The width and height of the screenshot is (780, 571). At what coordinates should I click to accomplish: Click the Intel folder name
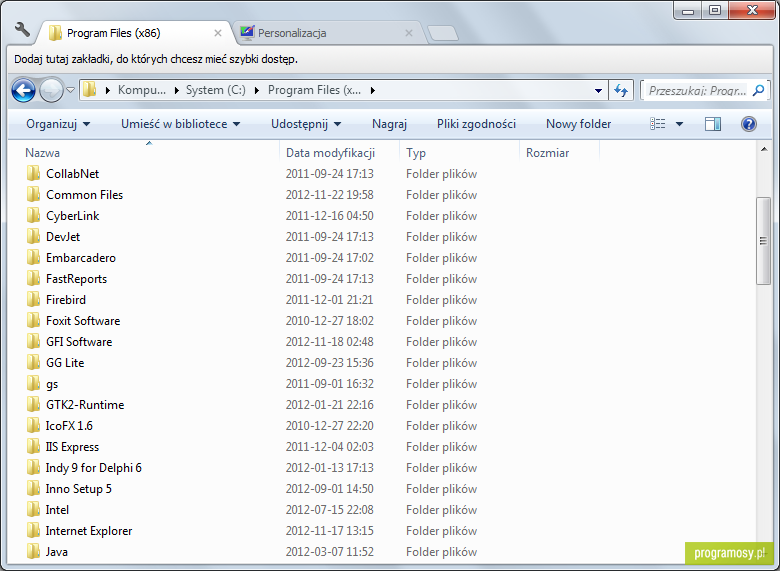(57, 510)
